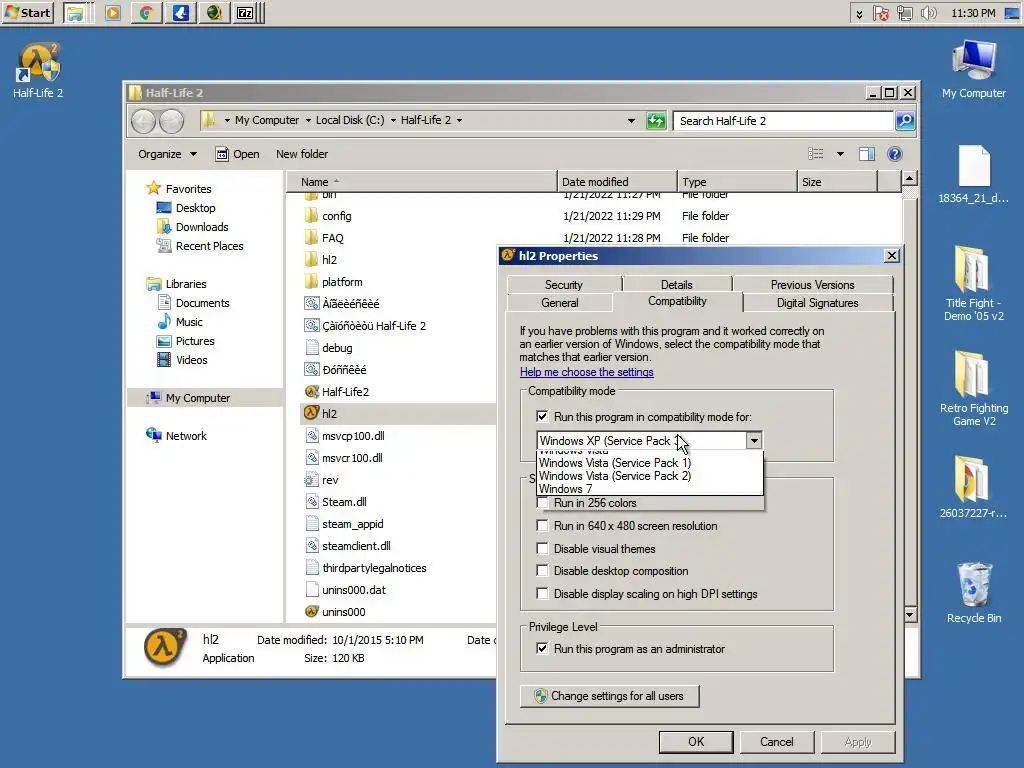Click the Open toolbar button
Image resolution: width=1024 pixels, height=768 pixels.
click(238, 154)
